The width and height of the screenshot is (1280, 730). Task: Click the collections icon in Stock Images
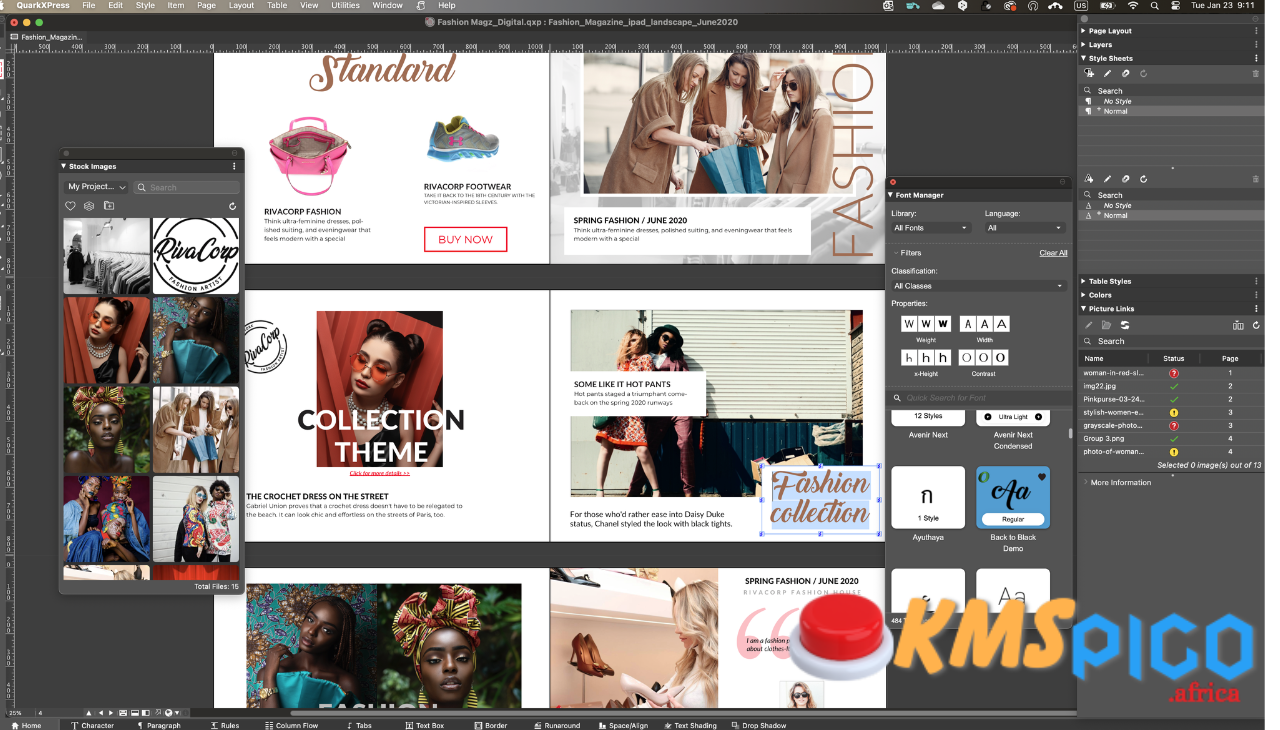click(x=88, y=206)
